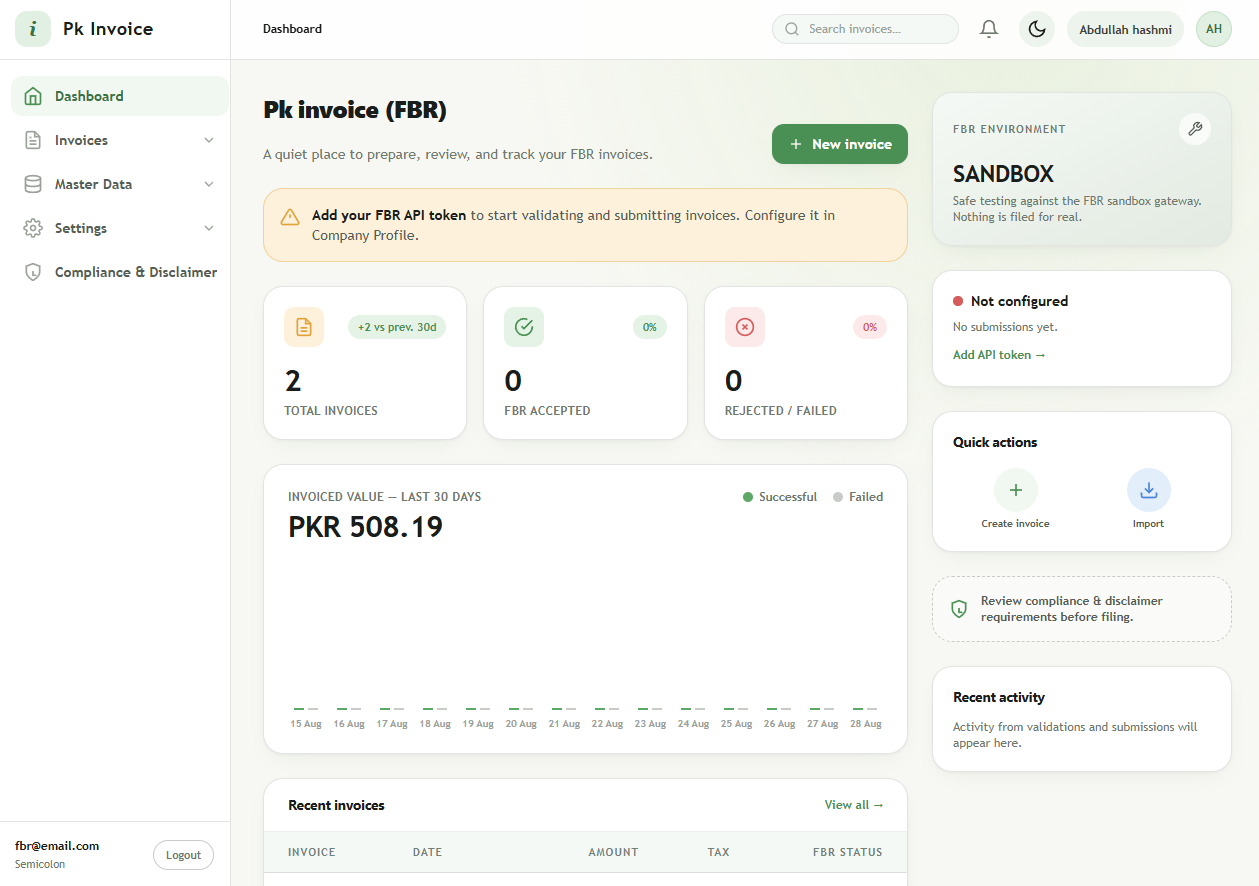
Task: Click the 0% badge on Rejected / Failed card
Action: click(x=870, y=327)
